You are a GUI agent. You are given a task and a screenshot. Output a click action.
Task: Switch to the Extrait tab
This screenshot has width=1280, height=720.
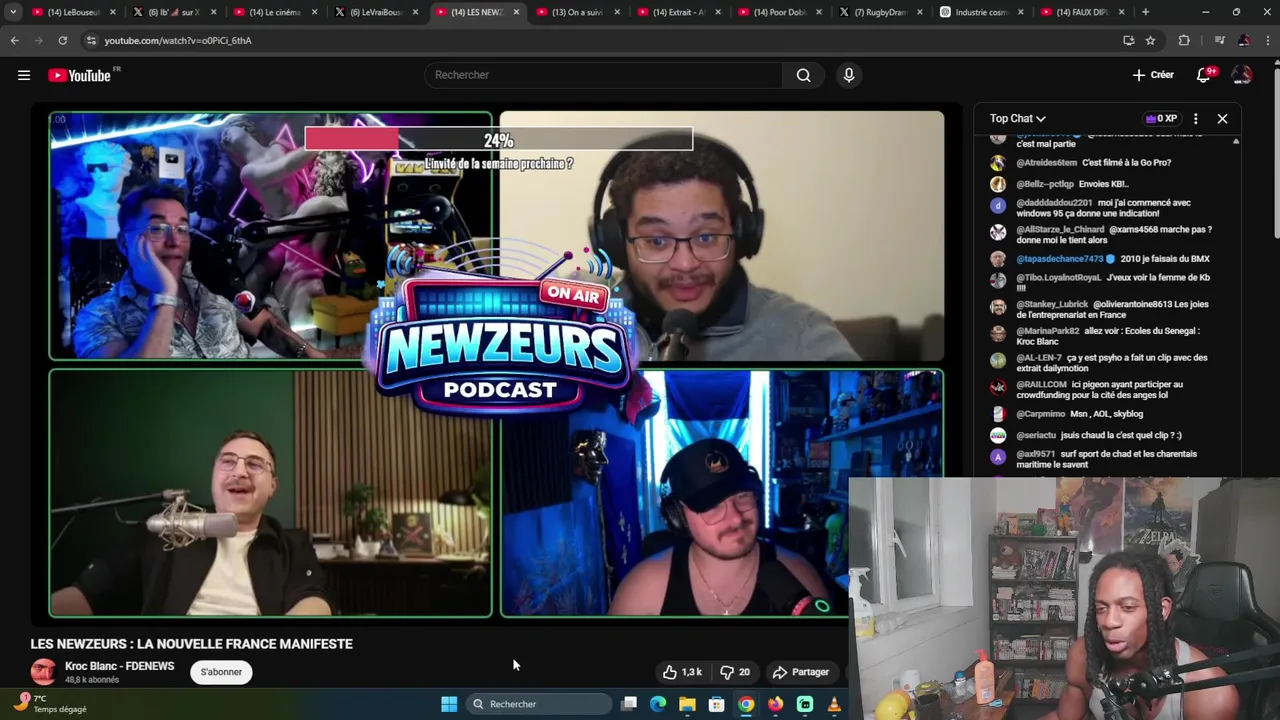(678, 12)
